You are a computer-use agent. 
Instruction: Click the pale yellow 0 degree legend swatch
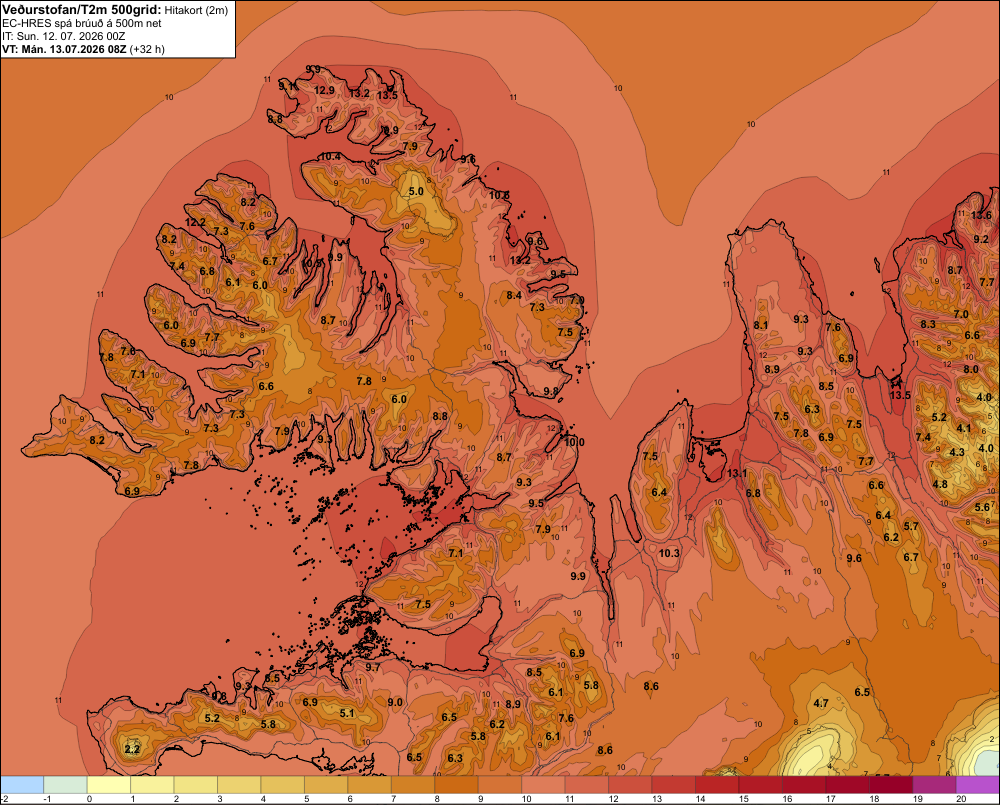coord(108,784)
